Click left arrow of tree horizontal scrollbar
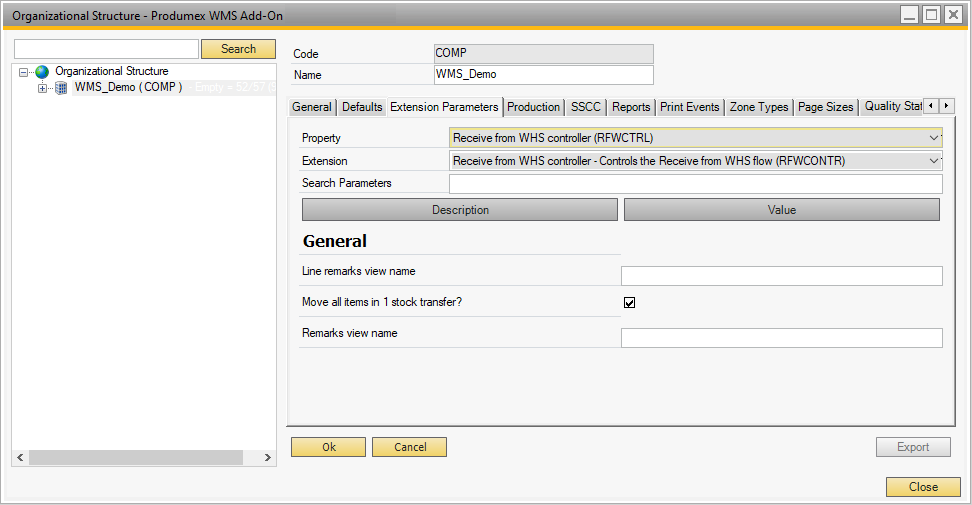The image size is (972, 505). tap(21, 457)
